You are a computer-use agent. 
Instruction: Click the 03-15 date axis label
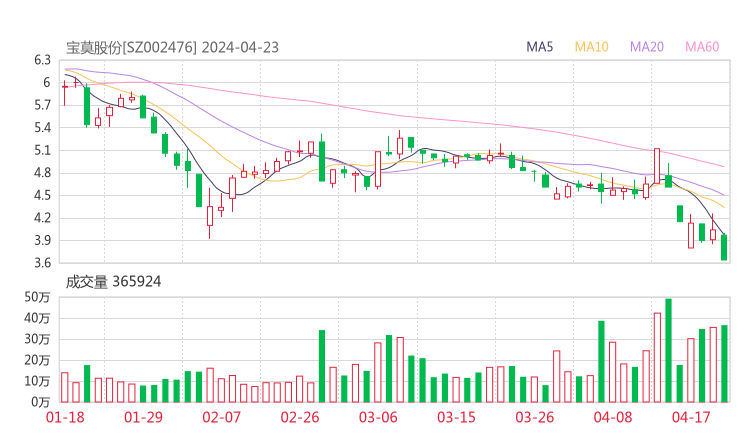[456, 417]
